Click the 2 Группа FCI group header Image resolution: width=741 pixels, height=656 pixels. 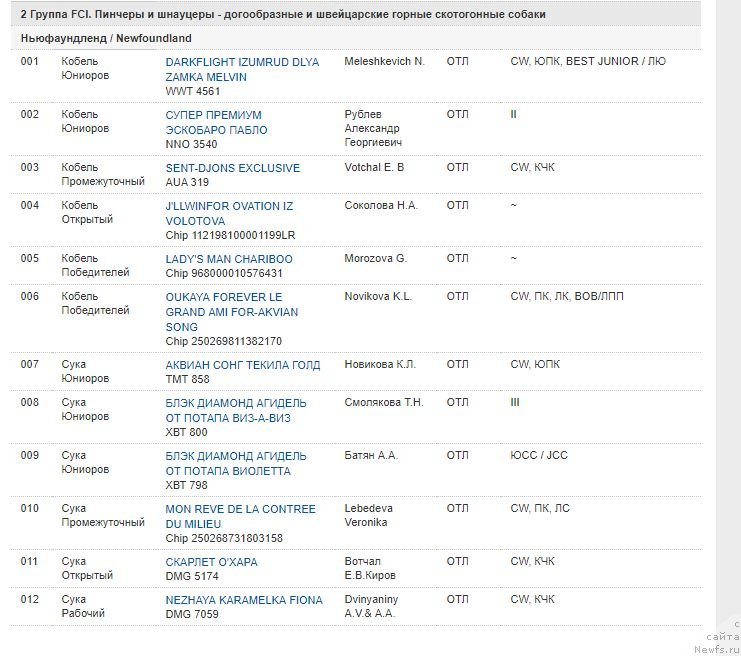[283, 15]
